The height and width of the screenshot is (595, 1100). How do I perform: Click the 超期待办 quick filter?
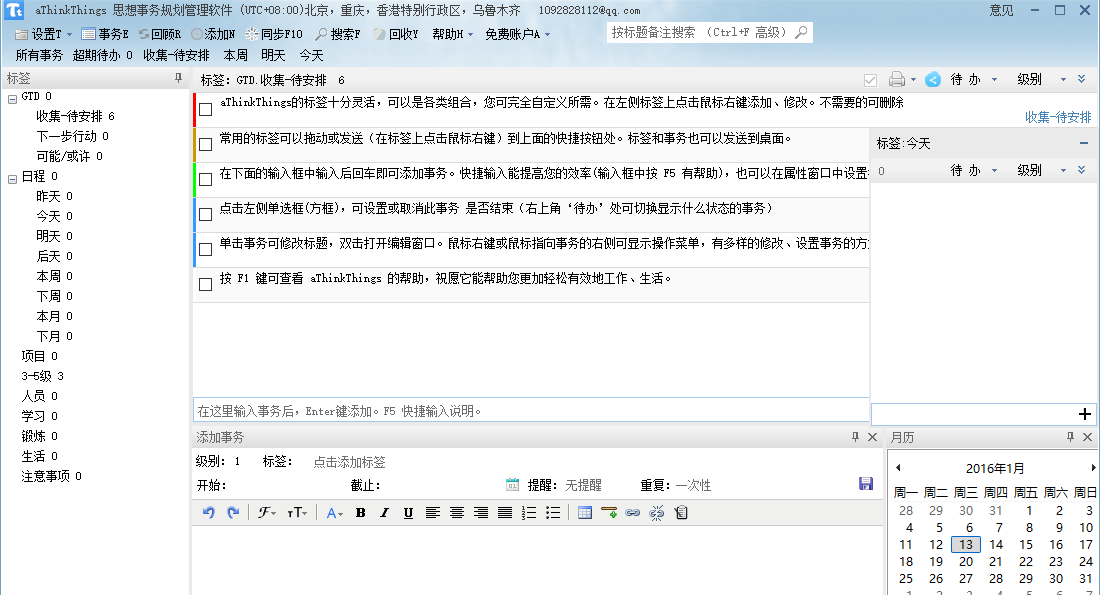point(102,55)
